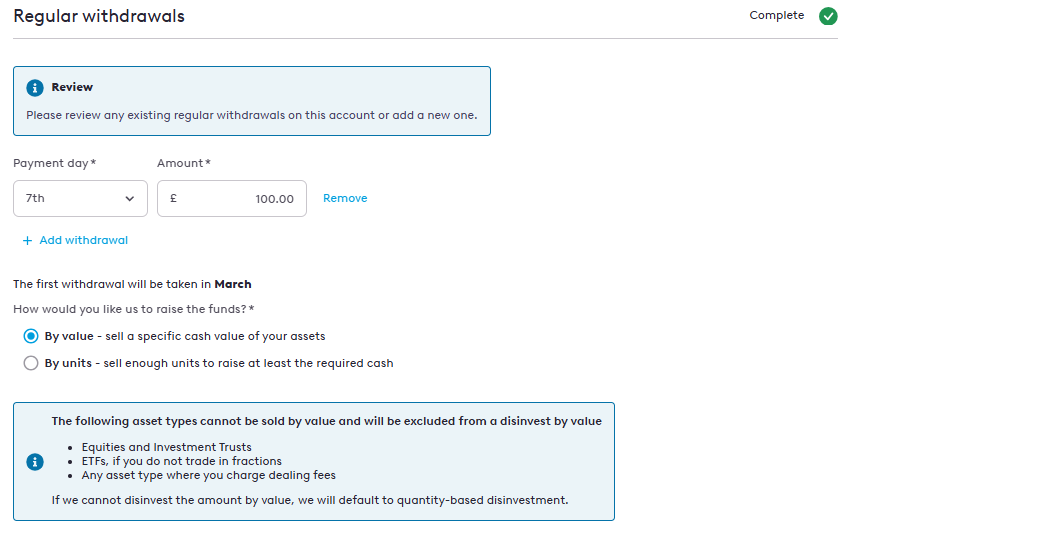Click the Add withdrawal link text
Viewport: 1059px width, 554px height.
[83, 240]
